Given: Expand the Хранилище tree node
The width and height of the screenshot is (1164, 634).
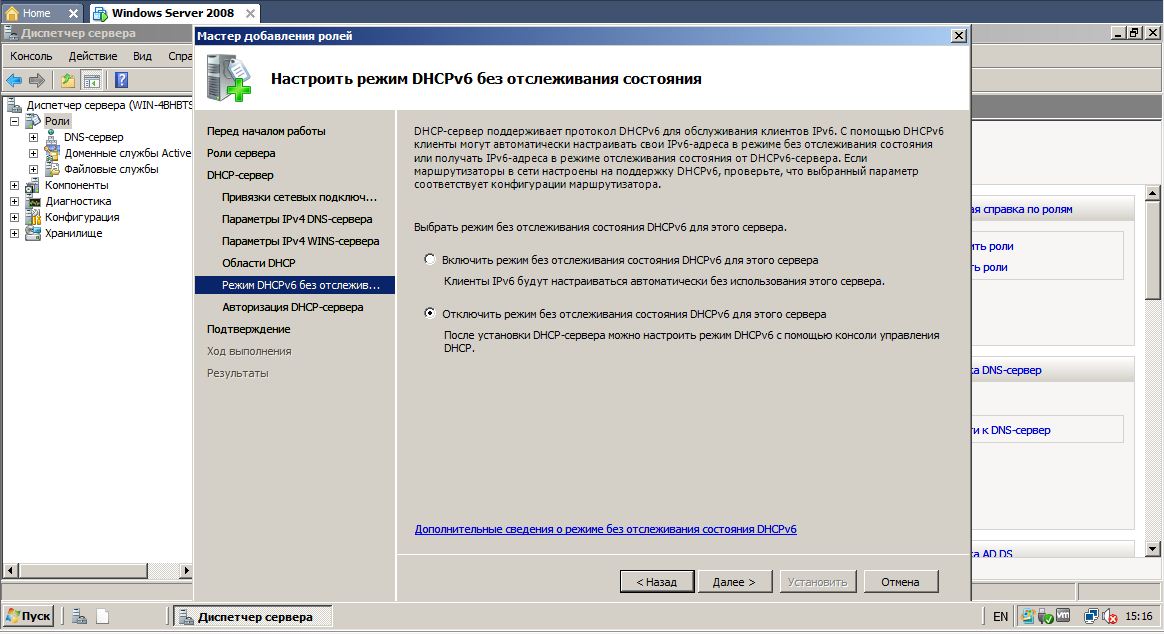Looking at the screenshot, I should [x=14, y=234].
